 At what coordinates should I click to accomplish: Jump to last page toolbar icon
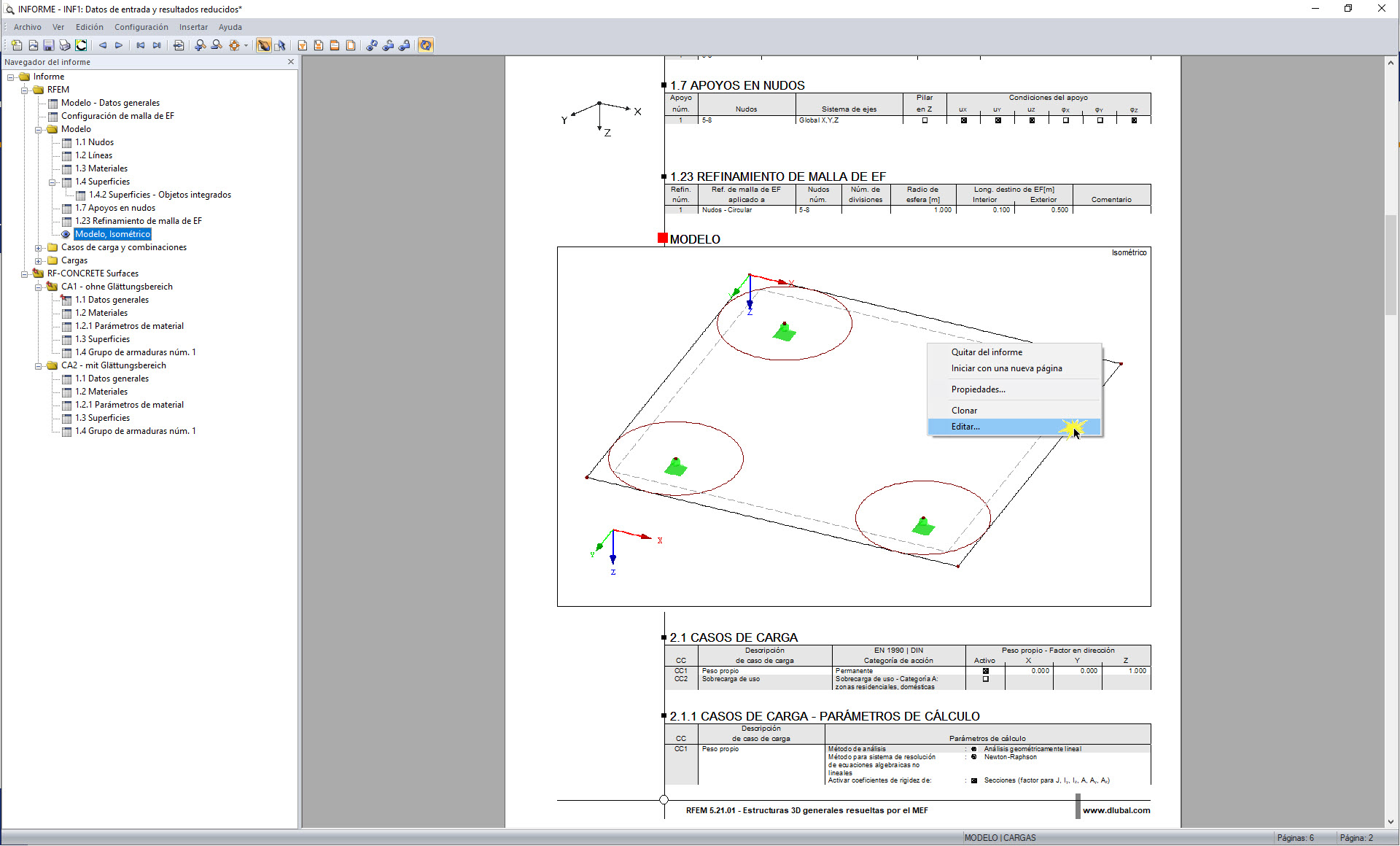point(157,45)
